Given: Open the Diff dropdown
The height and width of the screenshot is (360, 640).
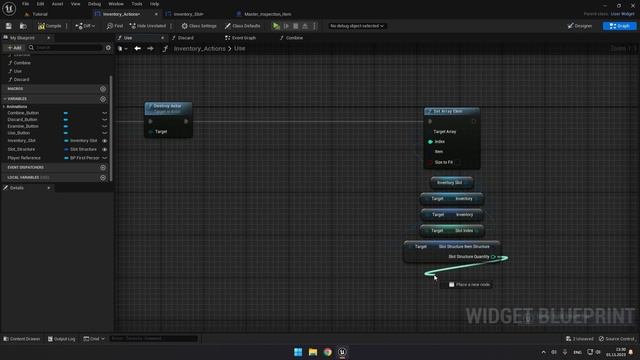Looking at the screenshot, I should 85,26.
